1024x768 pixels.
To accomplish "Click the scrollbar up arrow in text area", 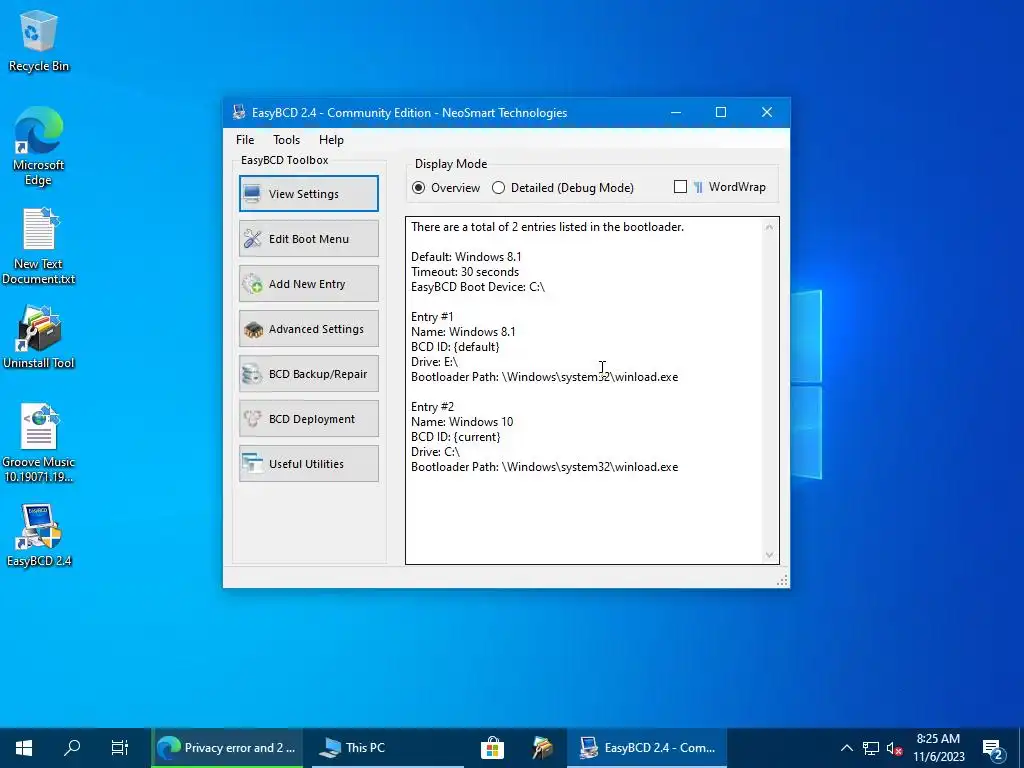I will (769, 227).
